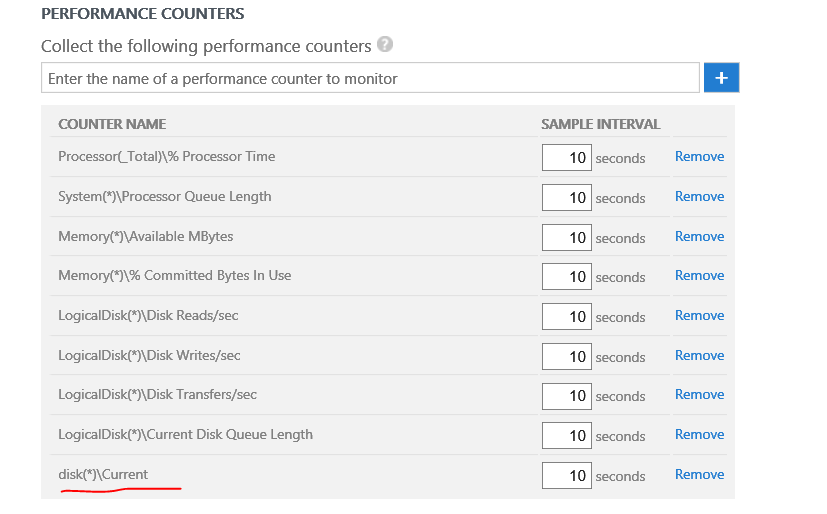The height and width of the screenshot is (514, 827).
Task: Click sample interval field for Disk Reads/sec
Action: pos(566,317)
